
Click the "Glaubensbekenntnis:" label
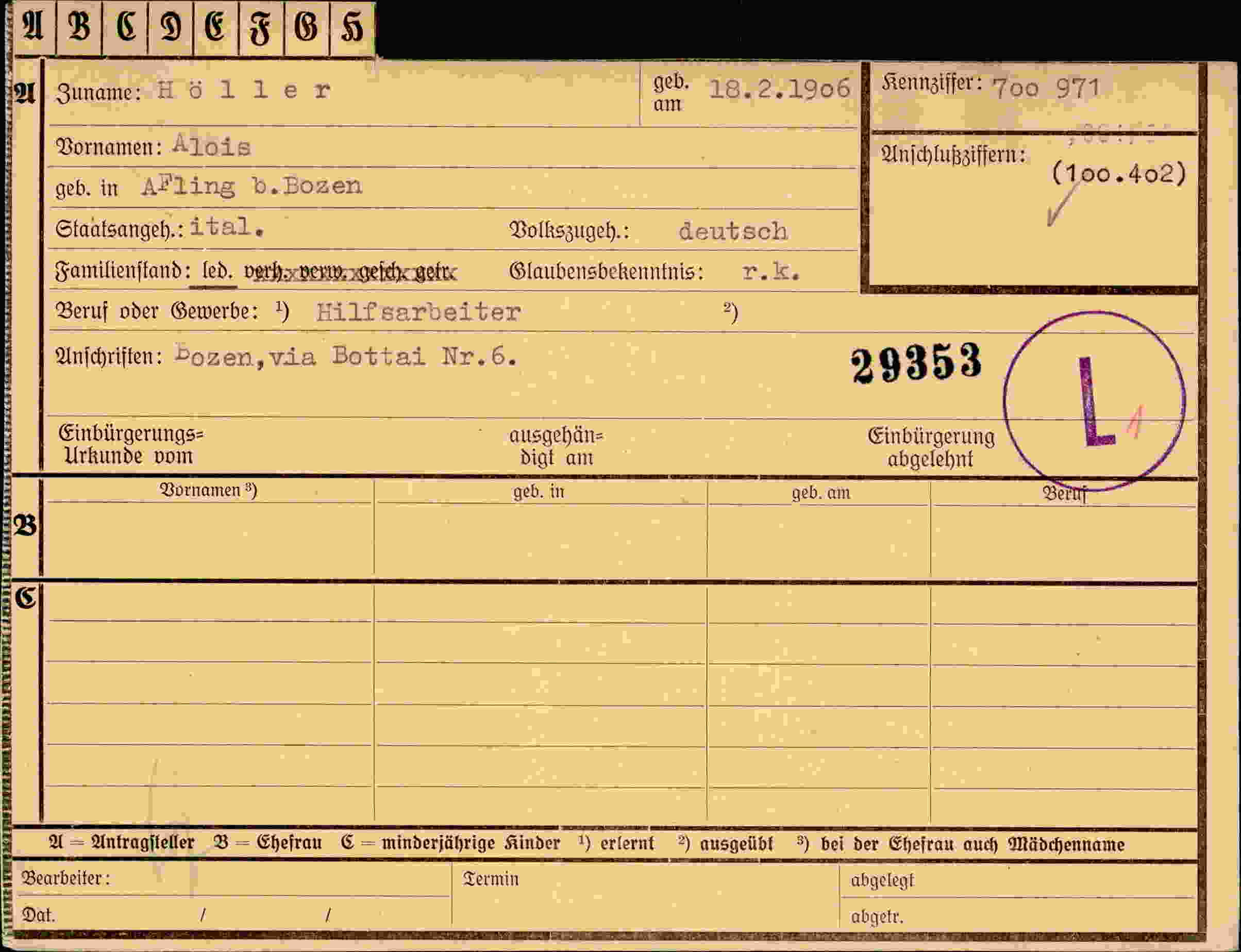point(606,272)
